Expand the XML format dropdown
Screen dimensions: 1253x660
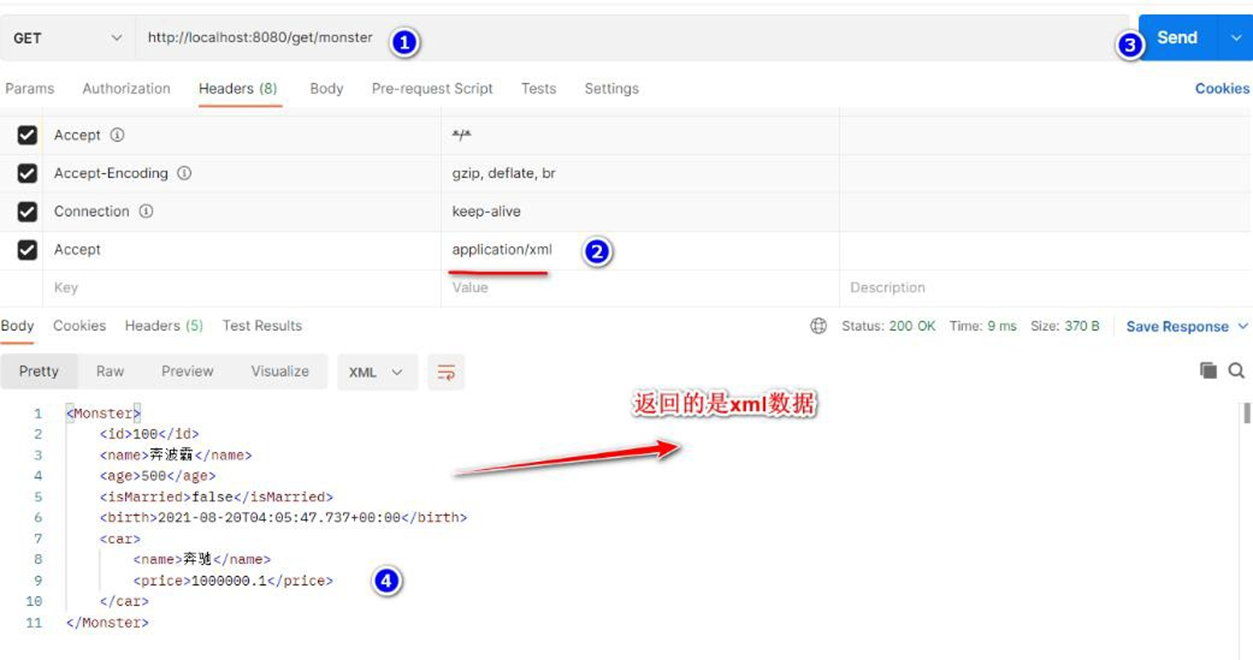[x=376, y=372]
